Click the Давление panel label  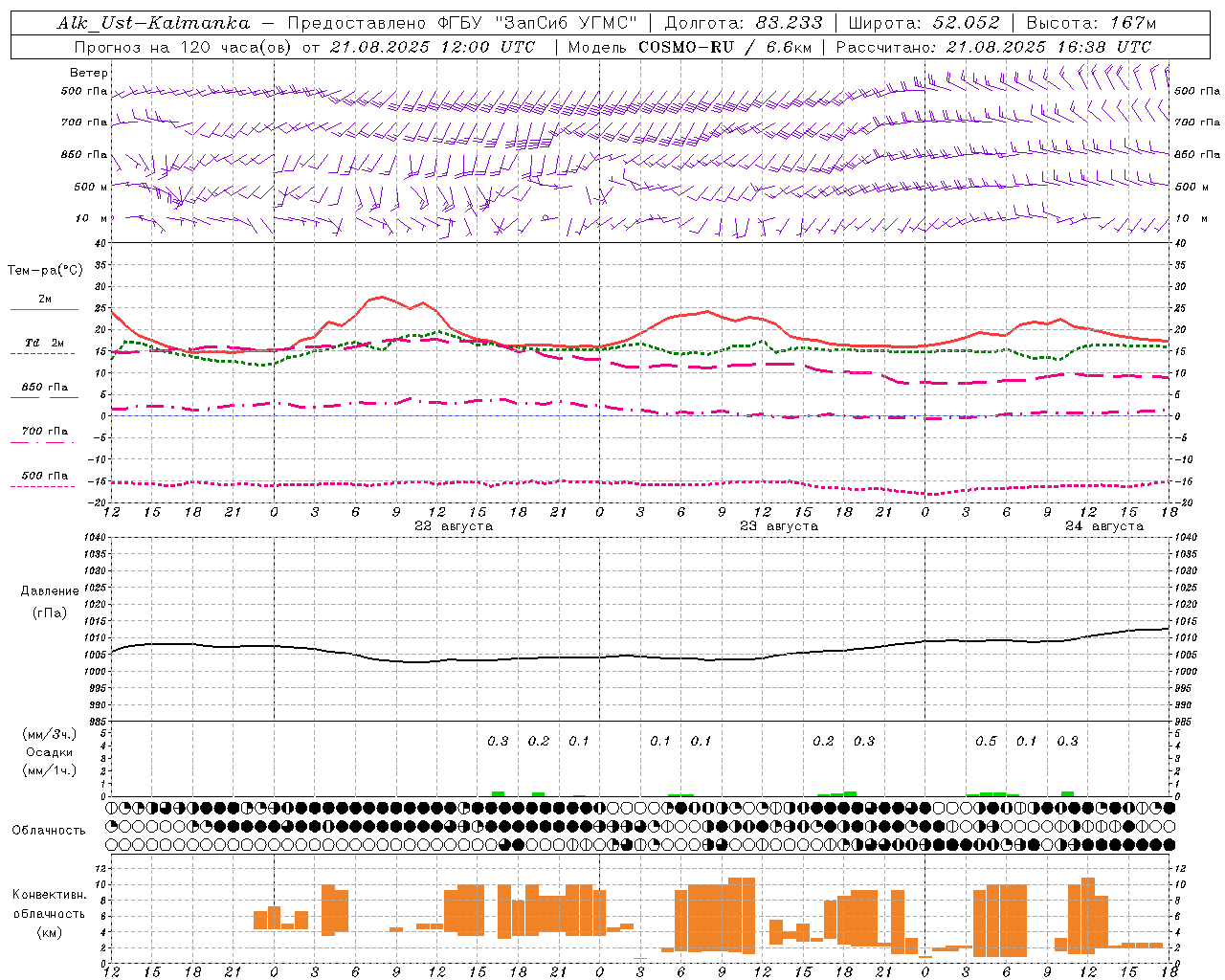click(50, 591)
